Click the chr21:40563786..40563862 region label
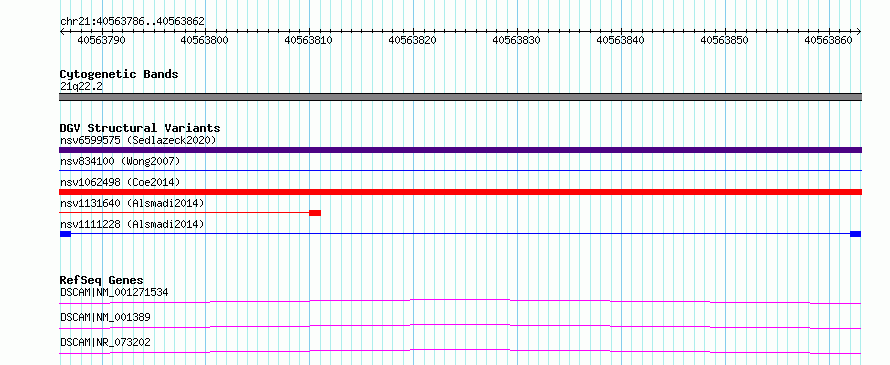This screenshot has height=365, width=890. (132, 21)
